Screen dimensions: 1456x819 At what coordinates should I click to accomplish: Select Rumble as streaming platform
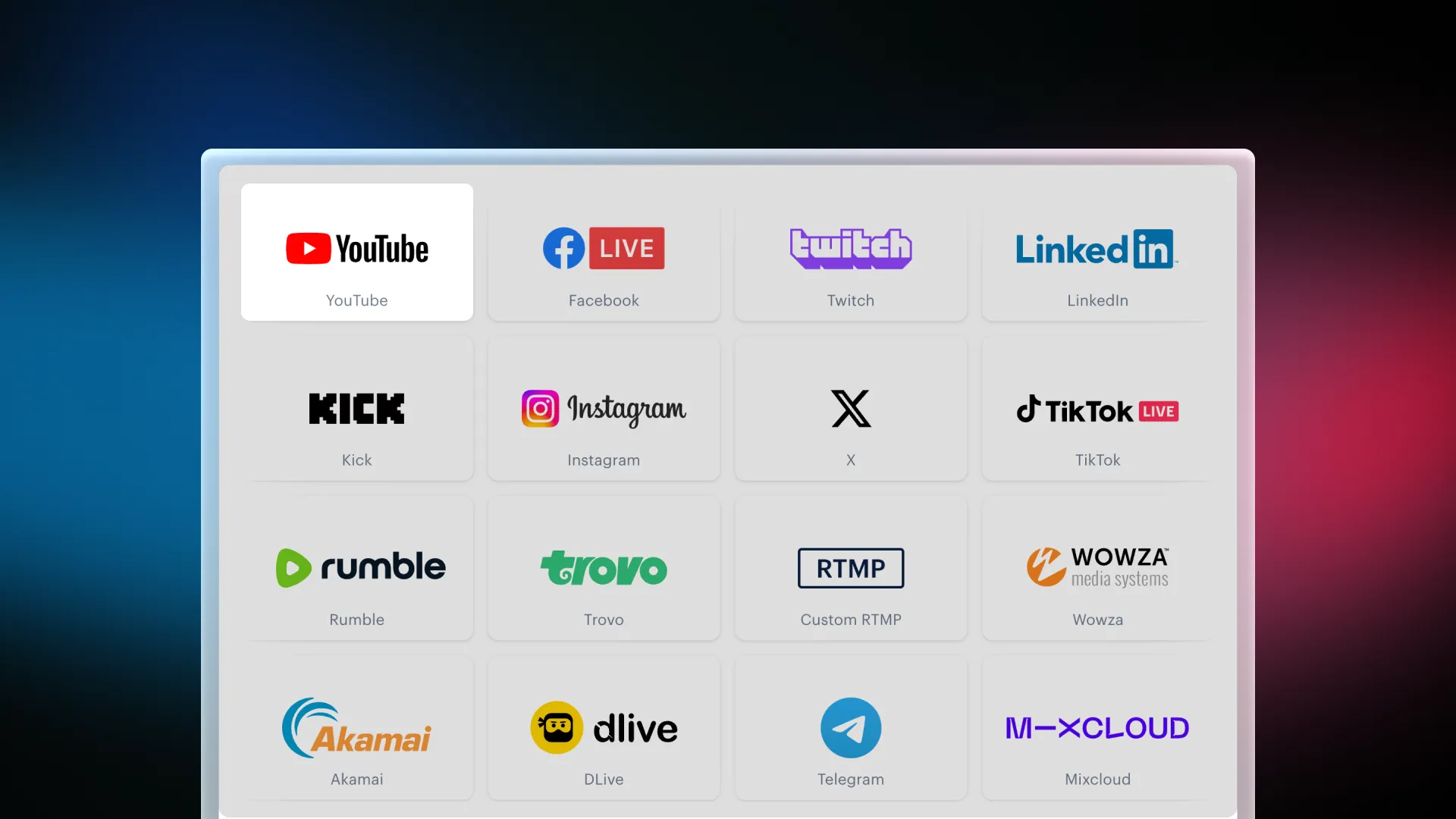(357, 568)
